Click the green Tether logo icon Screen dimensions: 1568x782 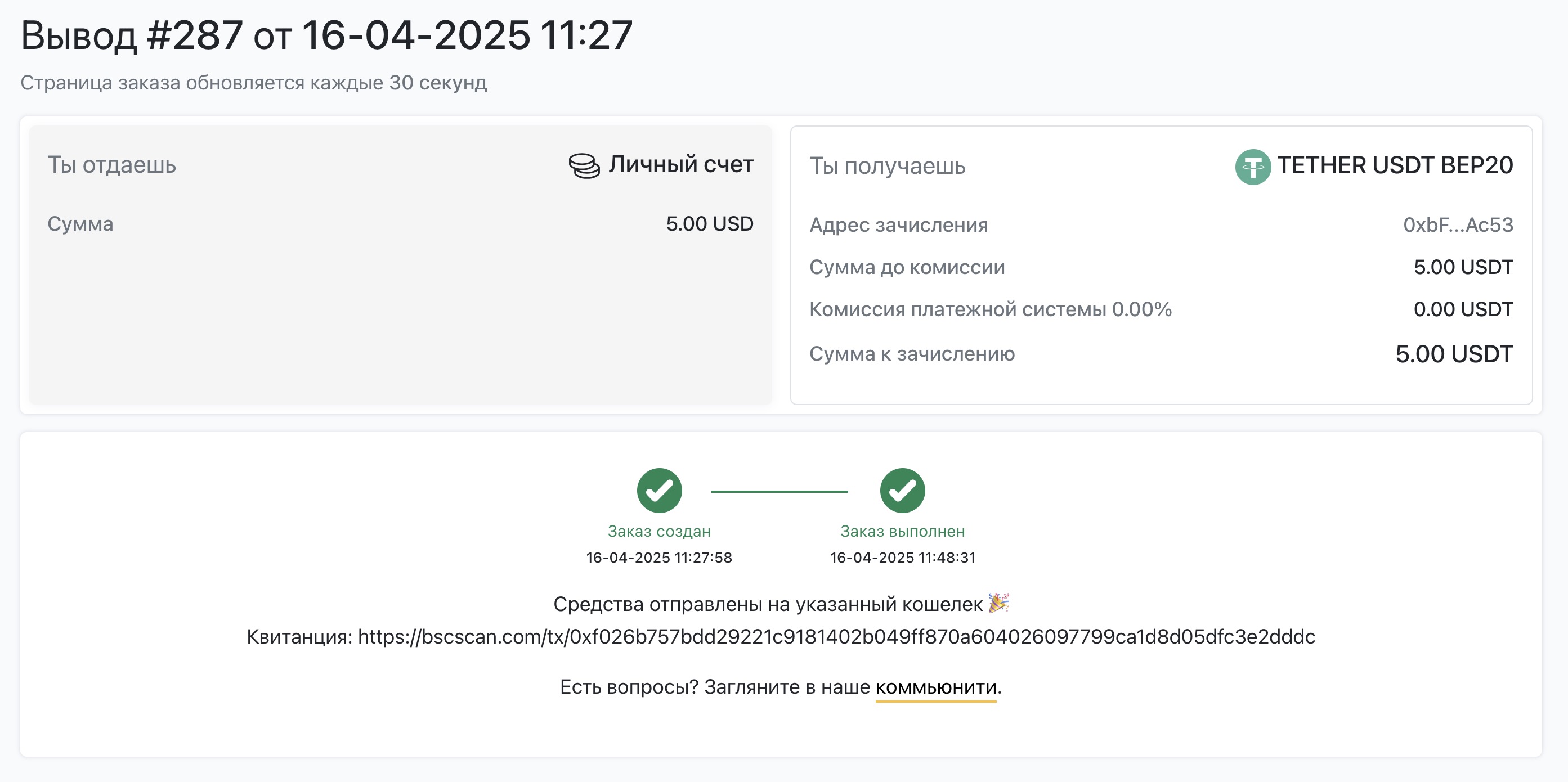pyautogui.click(x=1253, y=167)
